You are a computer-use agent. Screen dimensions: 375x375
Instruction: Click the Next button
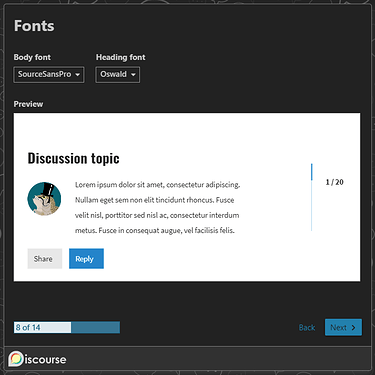[343, 327]
